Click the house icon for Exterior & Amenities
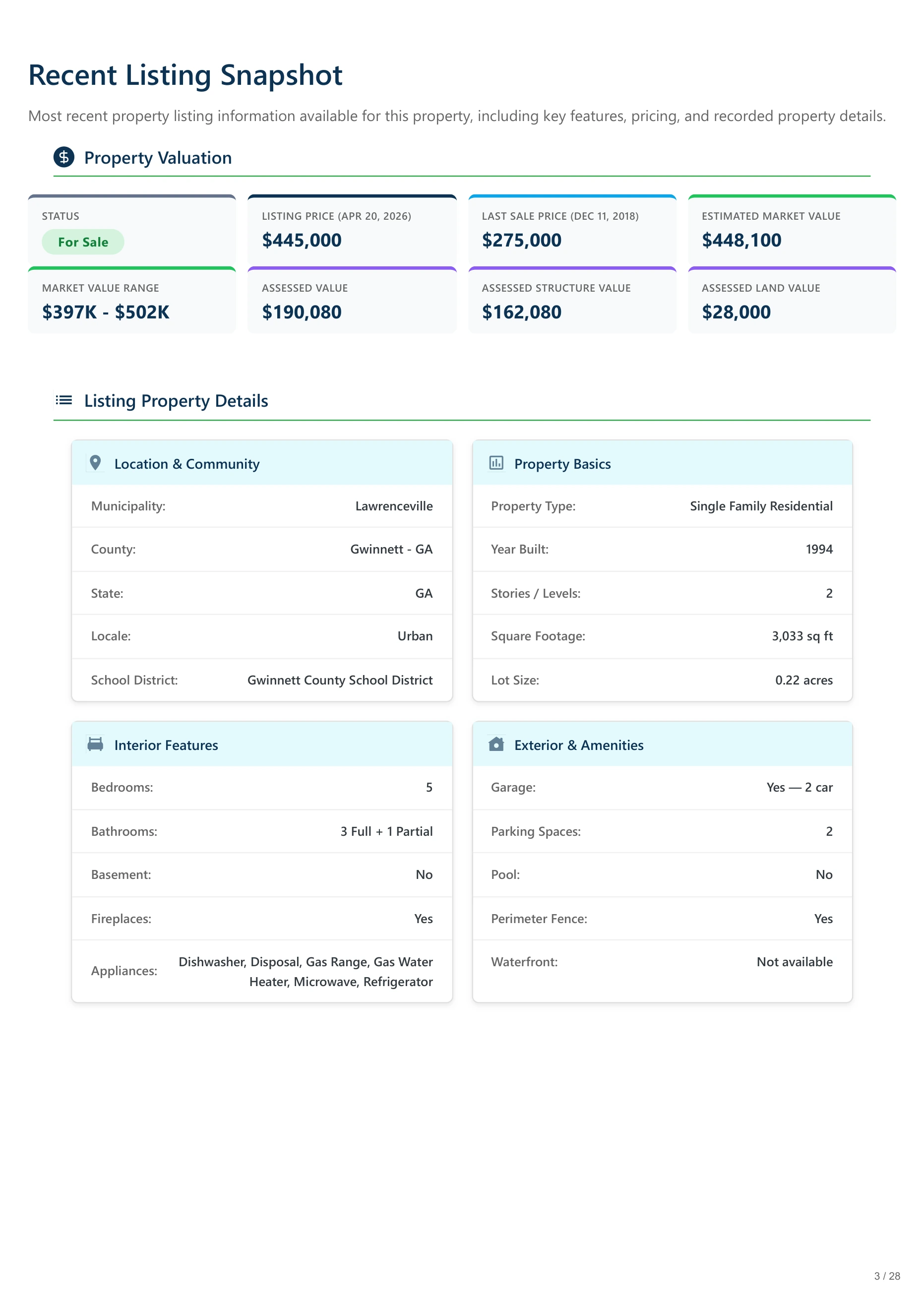Viewport: 924px width, 1305px height. pyautogui.click(x=496, y=744)
